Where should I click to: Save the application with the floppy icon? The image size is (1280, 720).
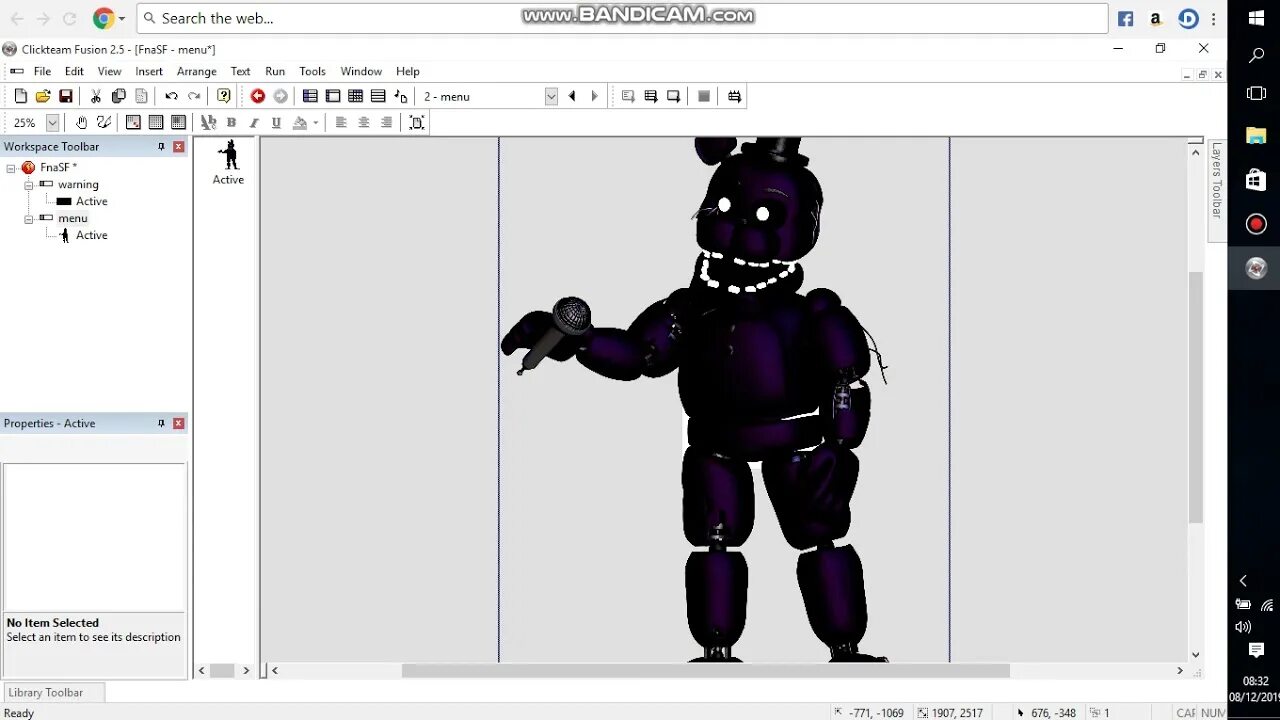pyautogui.click(x=66, y=96)
